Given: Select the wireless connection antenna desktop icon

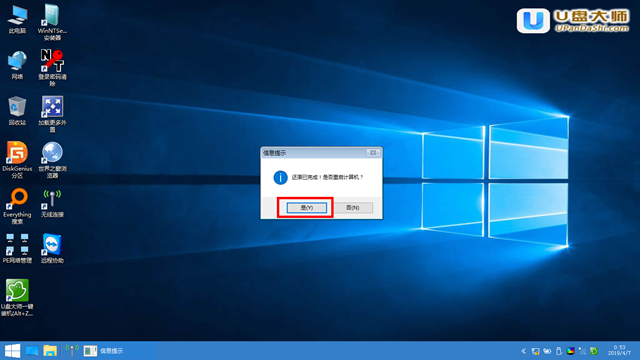Looking at the screenshot, I should click(x=52, y=203).
